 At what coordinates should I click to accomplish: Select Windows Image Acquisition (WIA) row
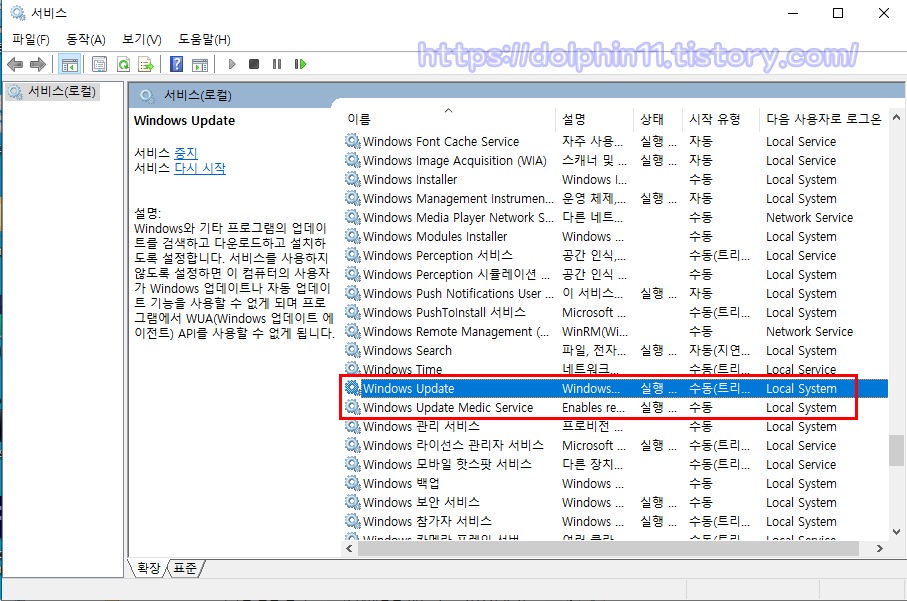pos(615,160)
